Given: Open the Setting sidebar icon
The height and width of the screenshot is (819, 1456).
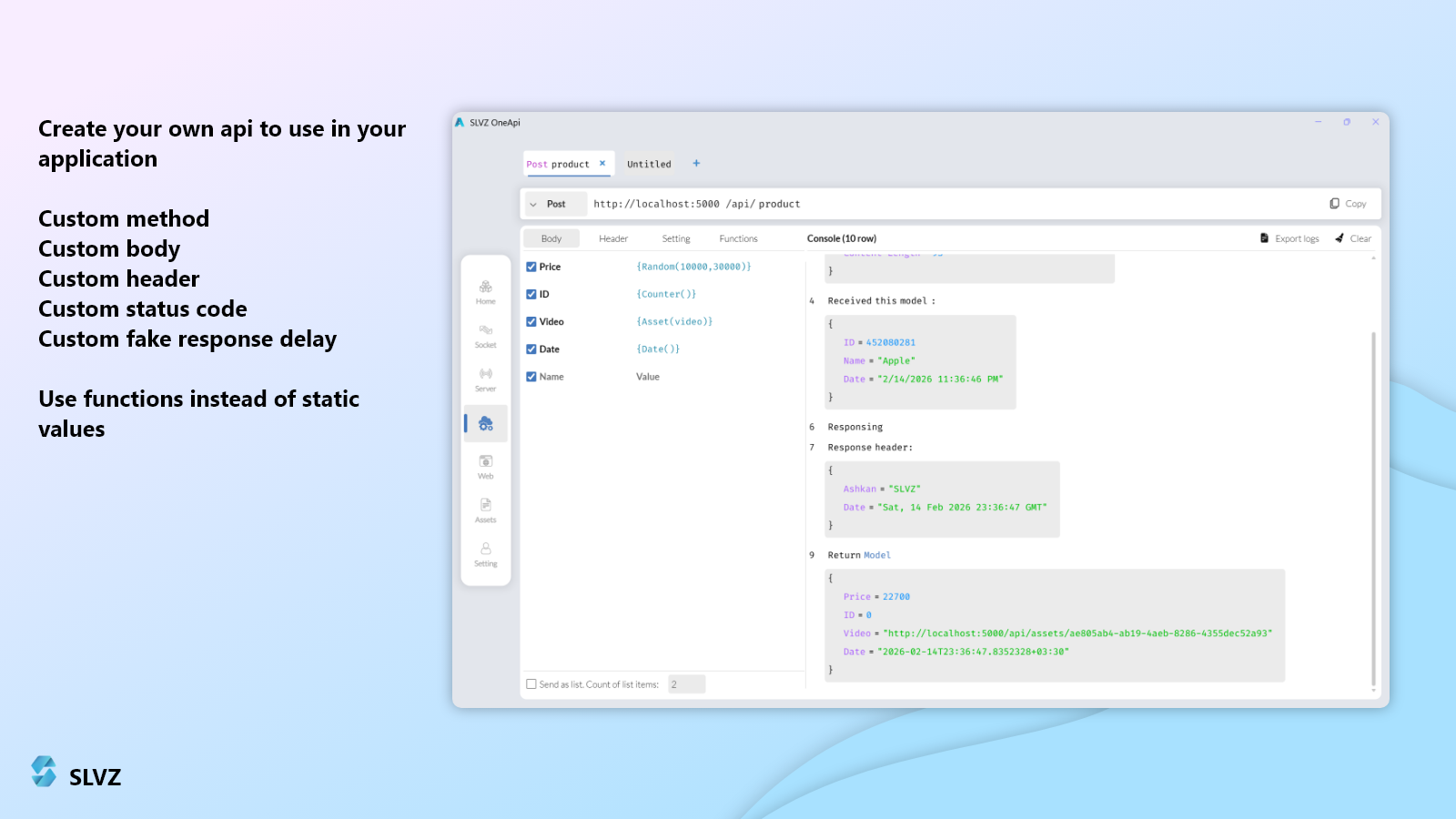Looking at the screenshot, I should click(x=485, y=554).
